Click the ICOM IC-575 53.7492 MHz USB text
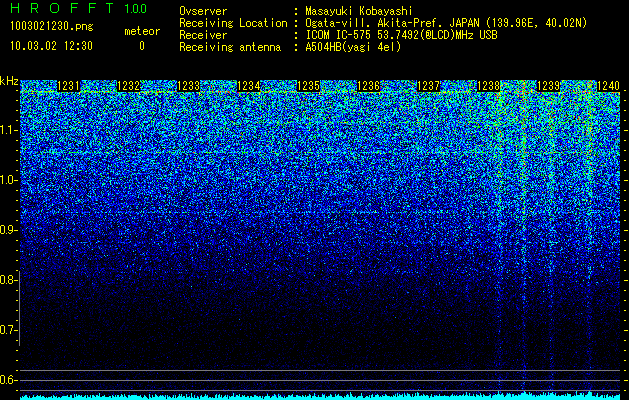 401,35
